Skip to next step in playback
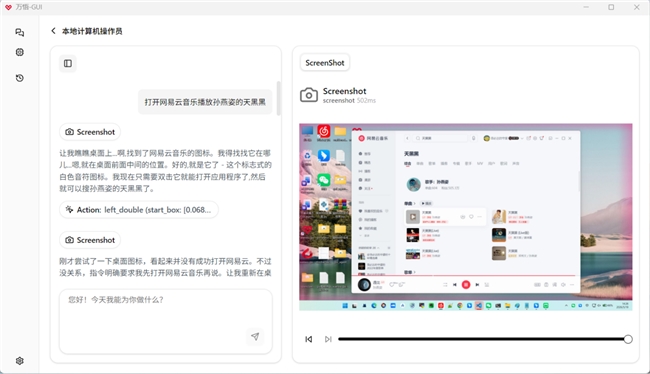 328,339
